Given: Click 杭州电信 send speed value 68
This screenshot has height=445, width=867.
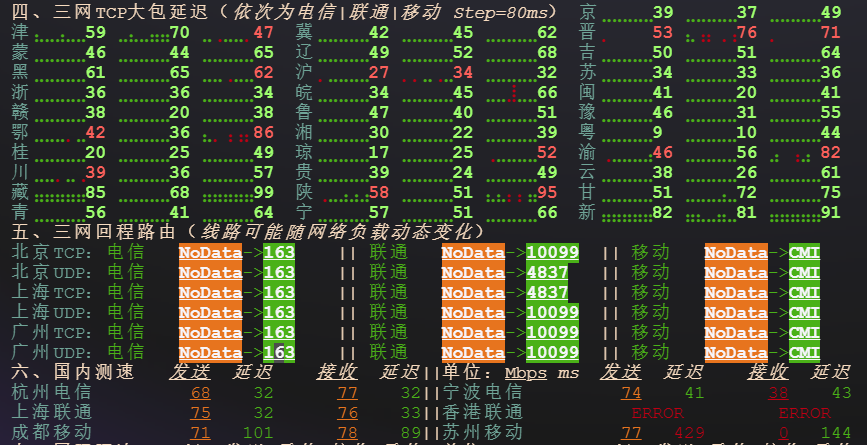Looking at the screenshot, I should point(200,393).
